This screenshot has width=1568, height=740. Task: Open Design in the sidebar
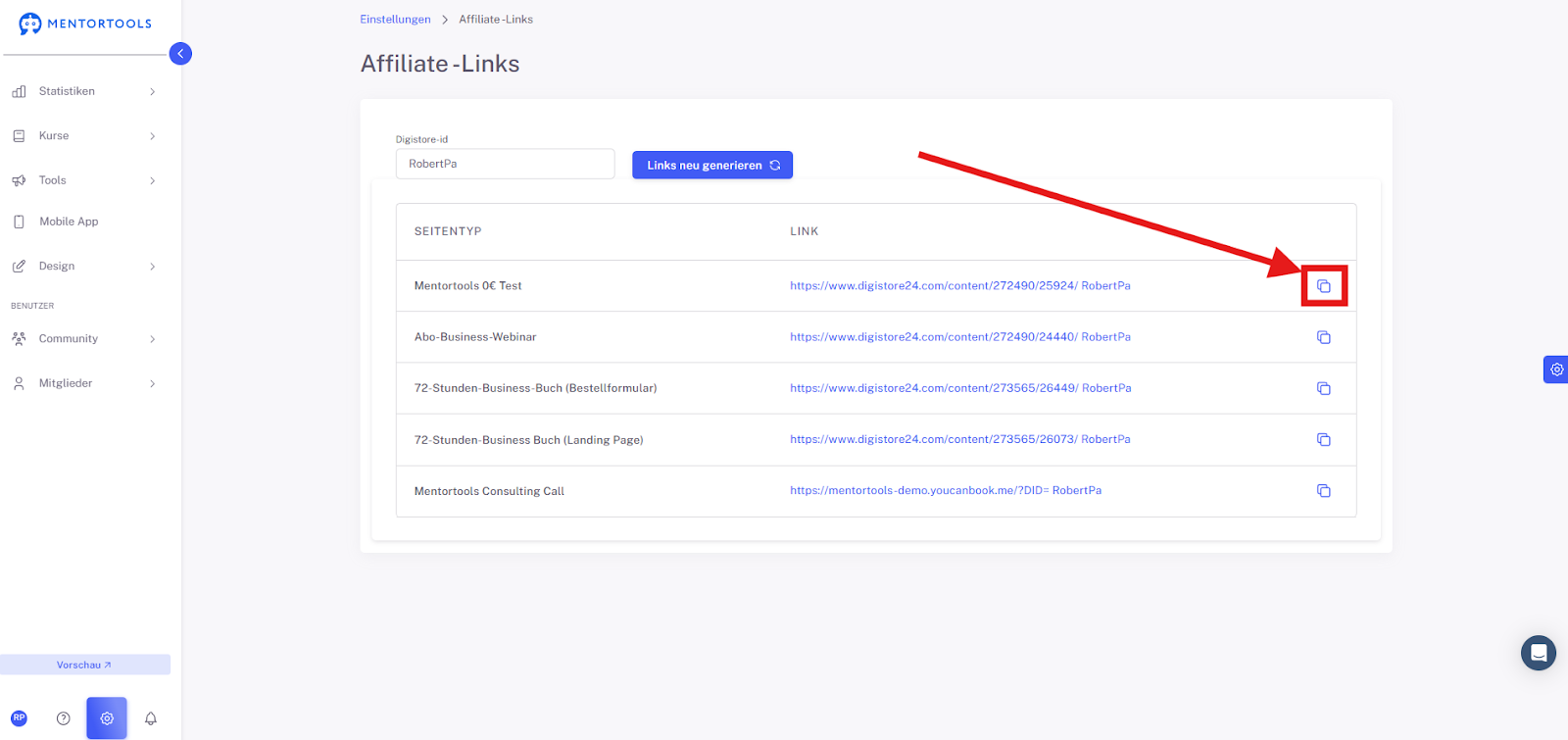pos(57,267)
